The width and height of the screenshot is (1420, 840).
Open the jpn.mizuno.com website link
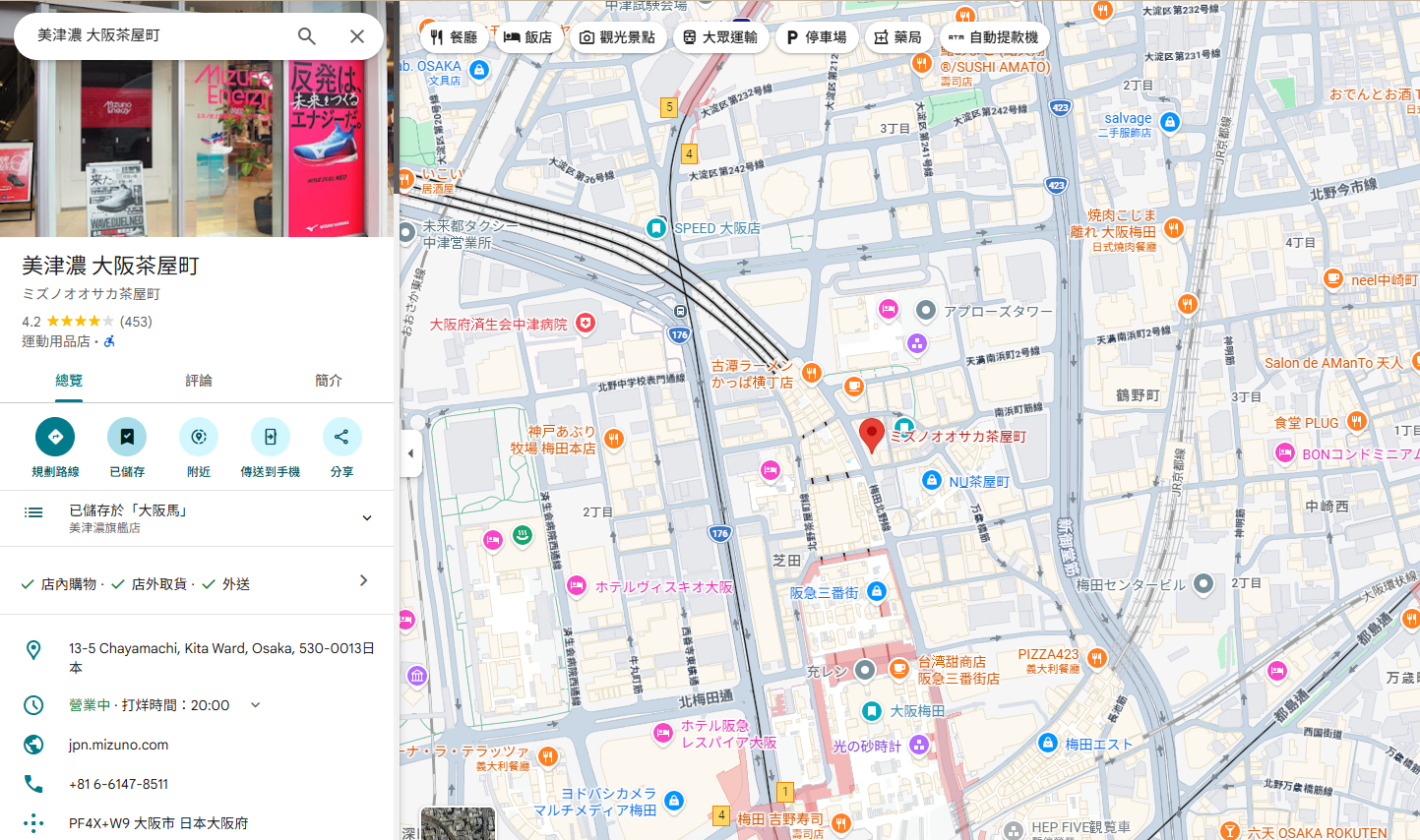coord(118,745)
